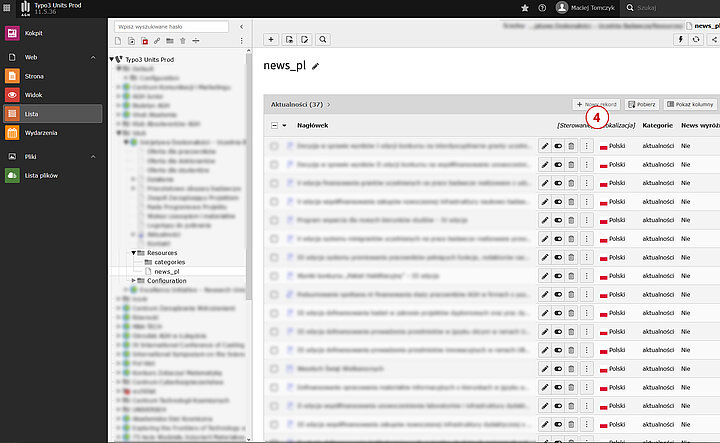The width and height of the screenshot is (720, 443).
Task: Check the first news record checkbox
Action: [x=274, y=146]
